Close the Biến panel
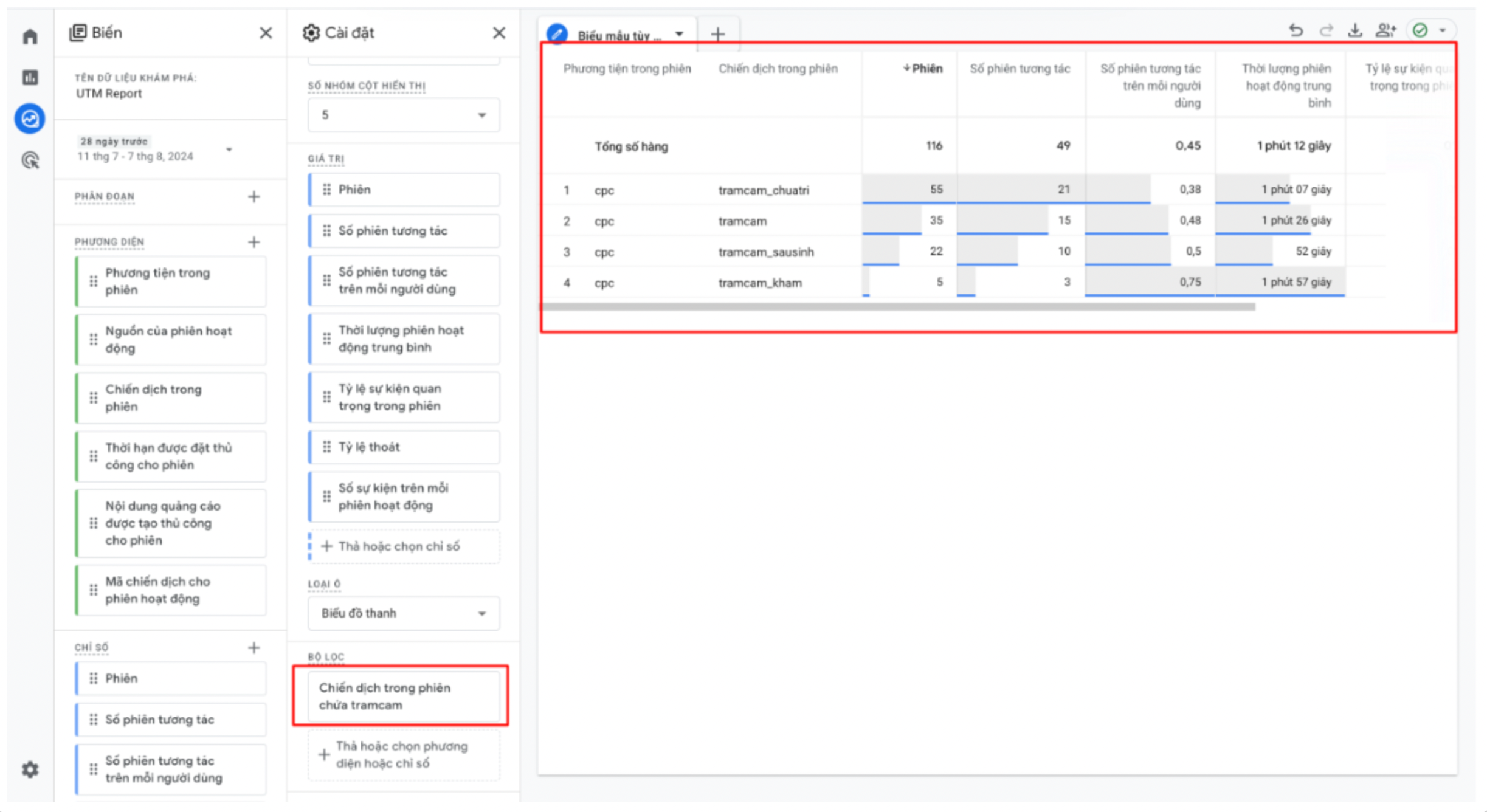 click(266, 33)
